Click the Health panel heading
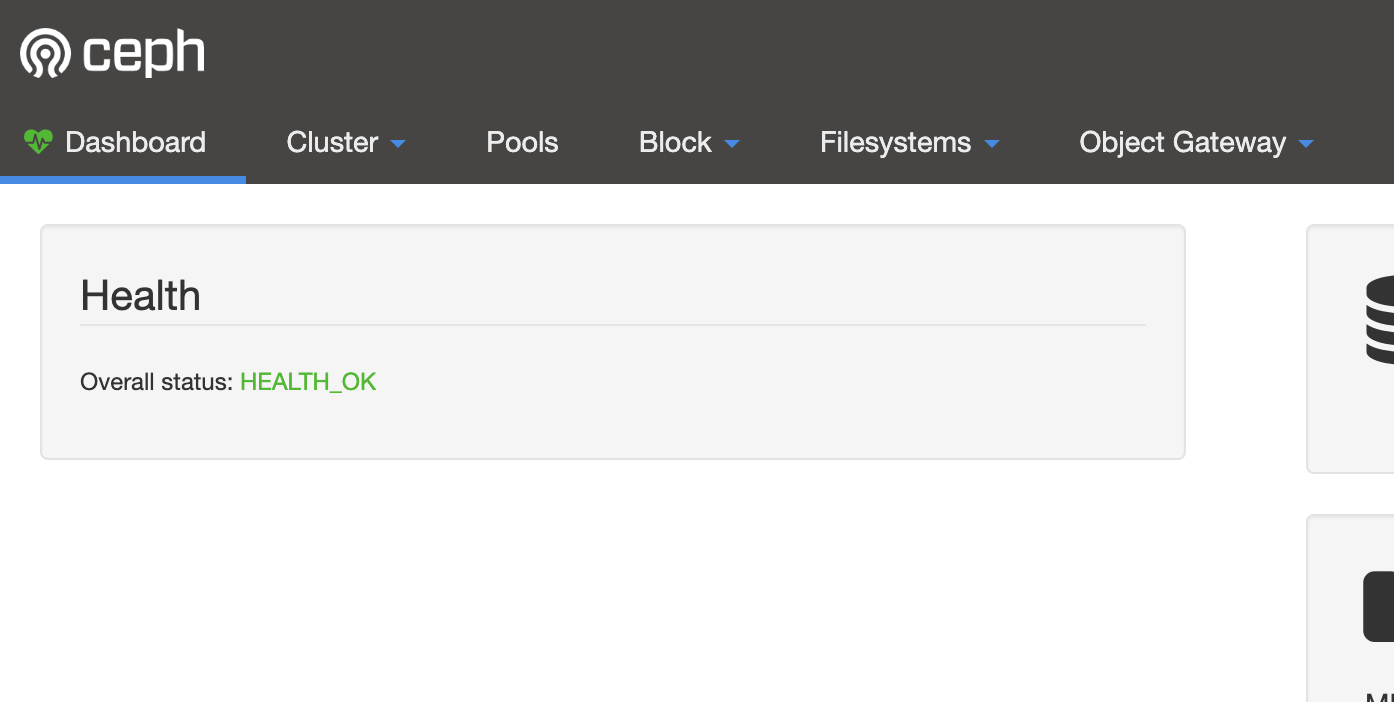This screenshot has width=1394, height=702. tap(140, 296)
